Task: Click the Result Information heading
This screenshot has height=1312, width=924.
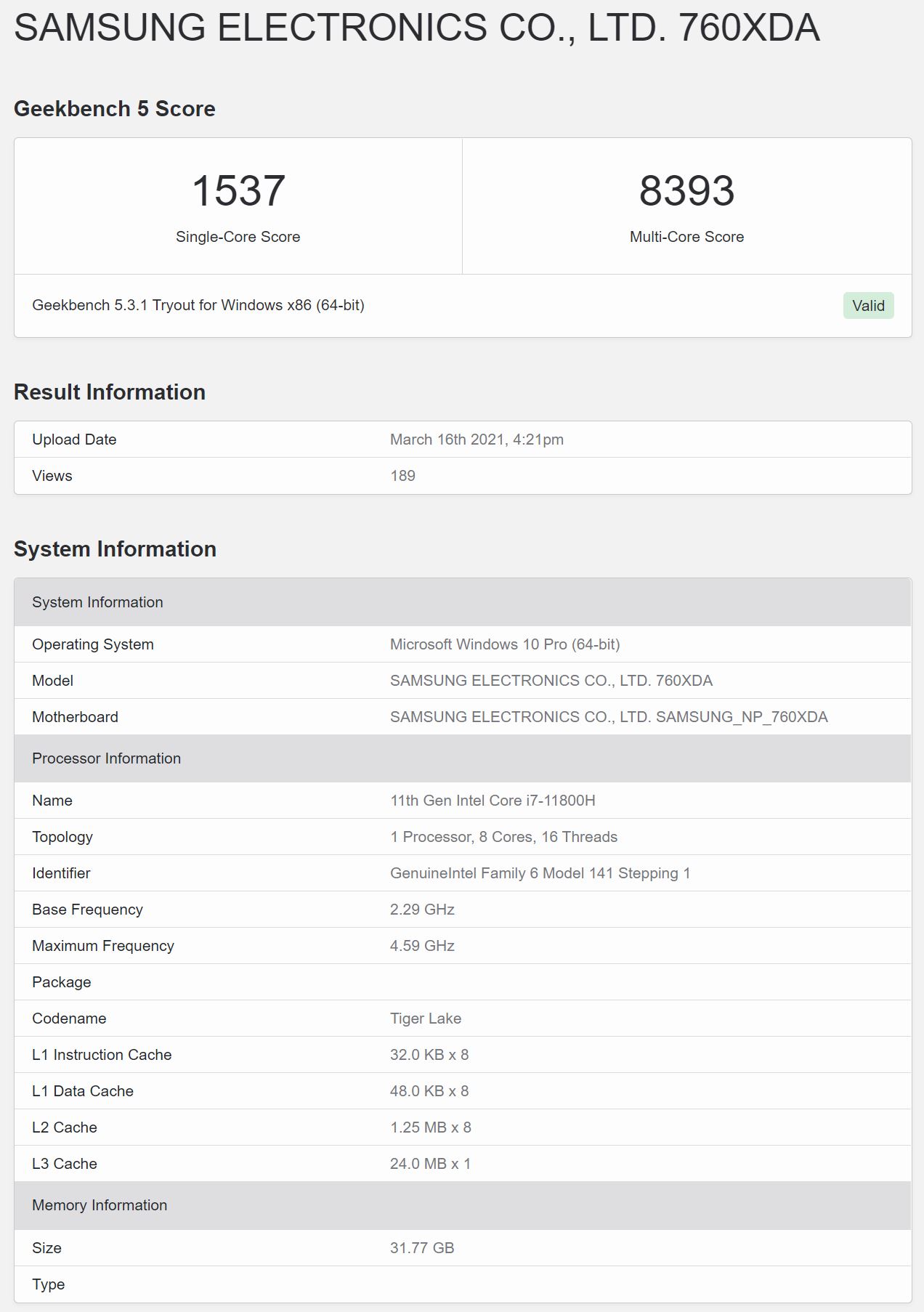Action: (110, 392)
